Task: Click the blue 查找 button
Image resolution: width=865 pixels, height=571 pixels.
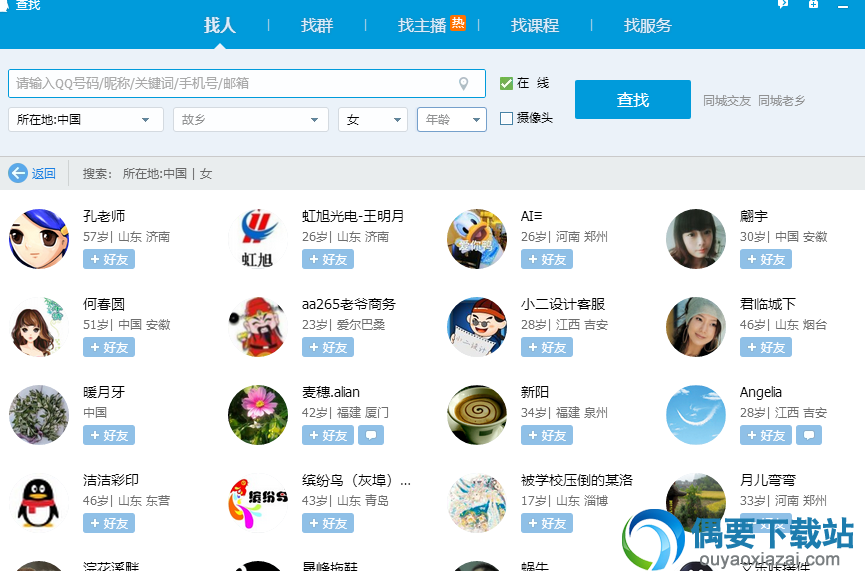Action: click(633, 99)
